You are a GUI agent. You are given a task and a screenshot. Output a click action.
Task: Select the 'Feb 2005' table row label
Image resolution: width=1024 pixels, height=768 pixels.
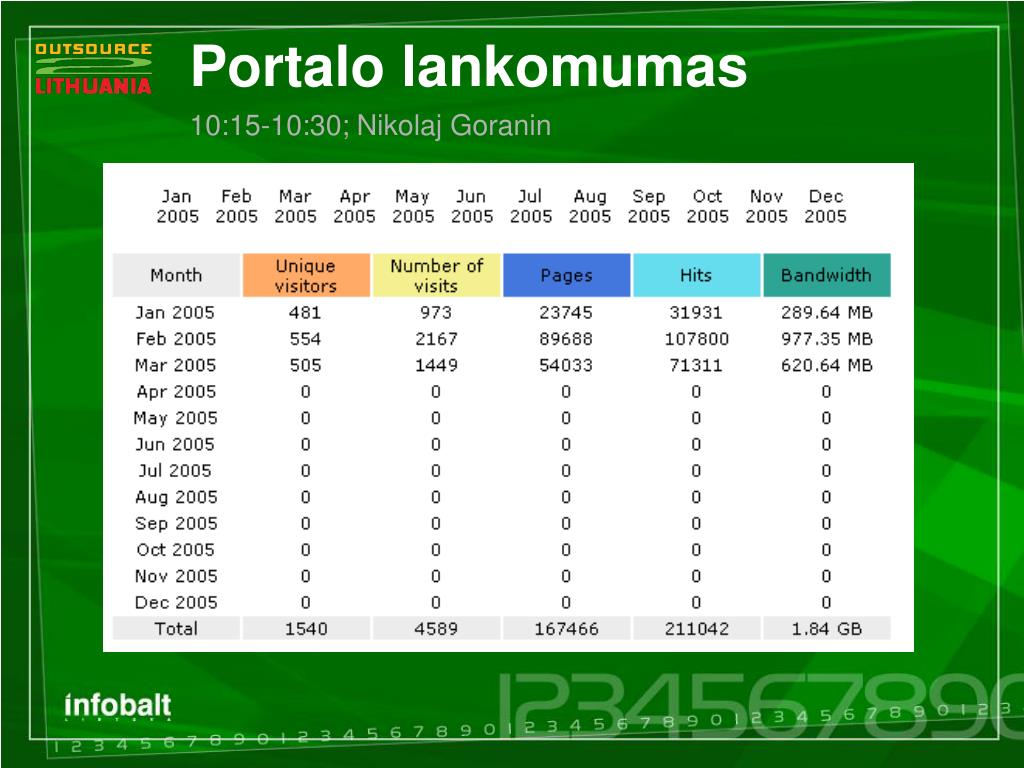(175, 339)
